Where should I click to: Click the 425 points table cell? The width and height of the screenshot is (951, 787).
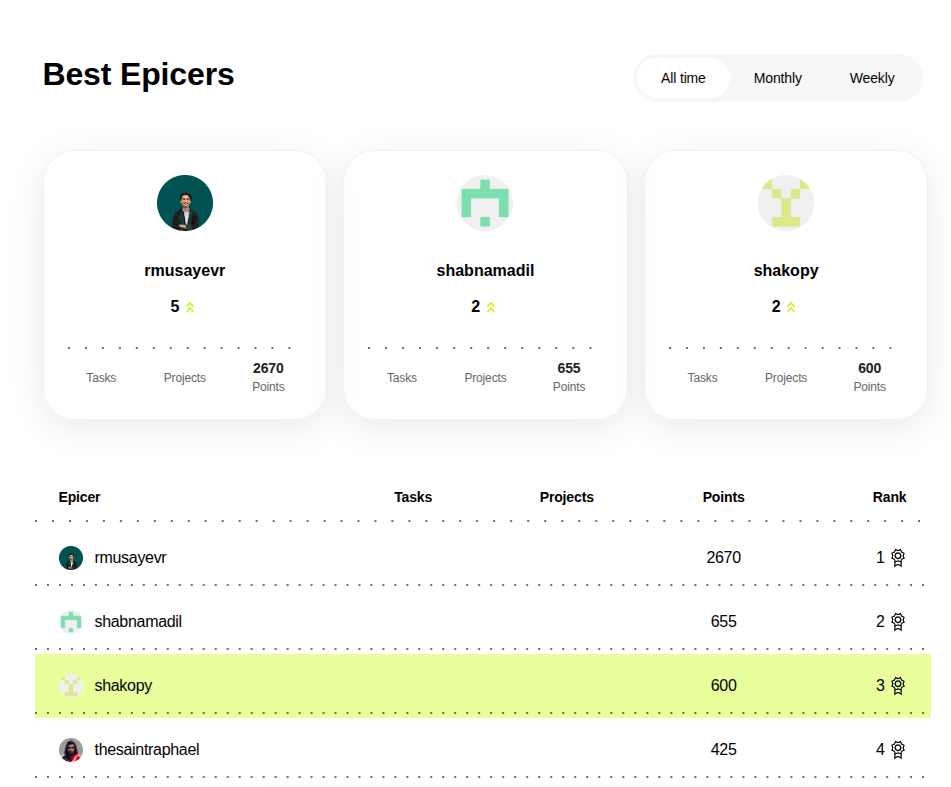point(724,750)
